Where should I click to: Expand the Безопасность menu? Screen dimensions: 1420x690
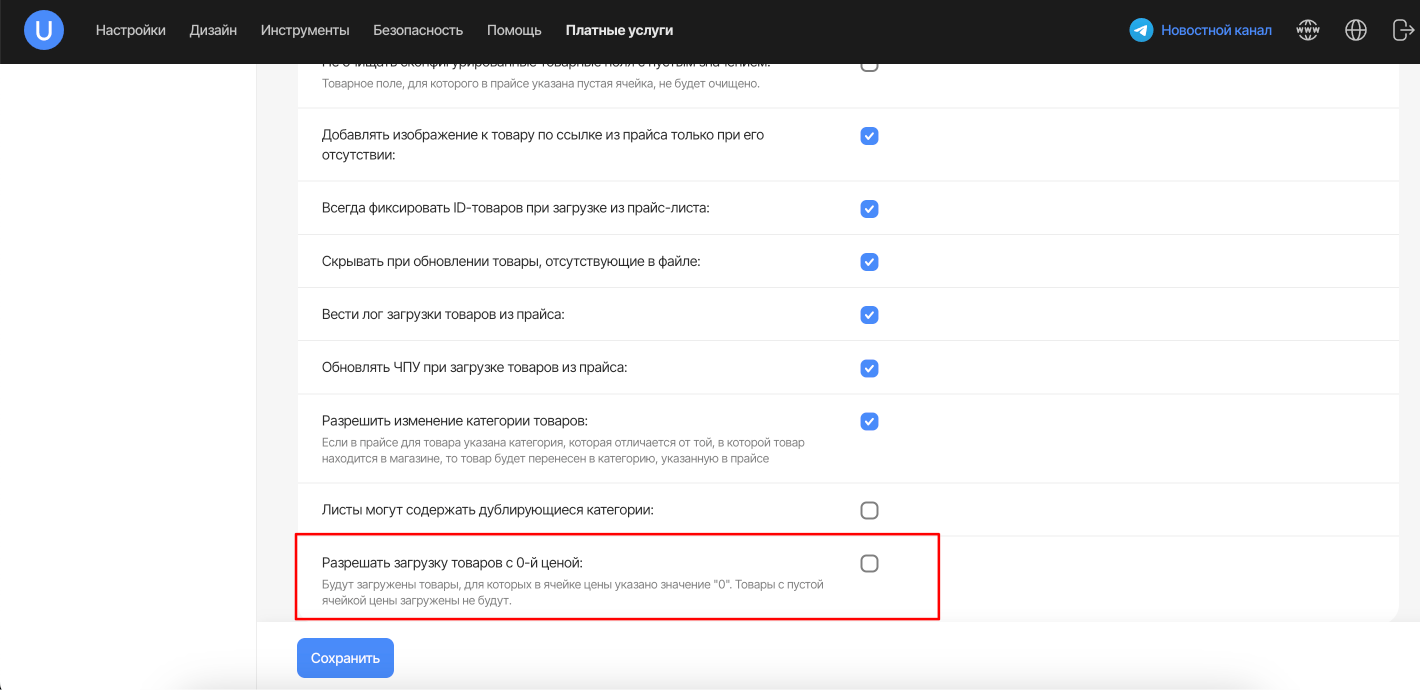tap(418, 31)
